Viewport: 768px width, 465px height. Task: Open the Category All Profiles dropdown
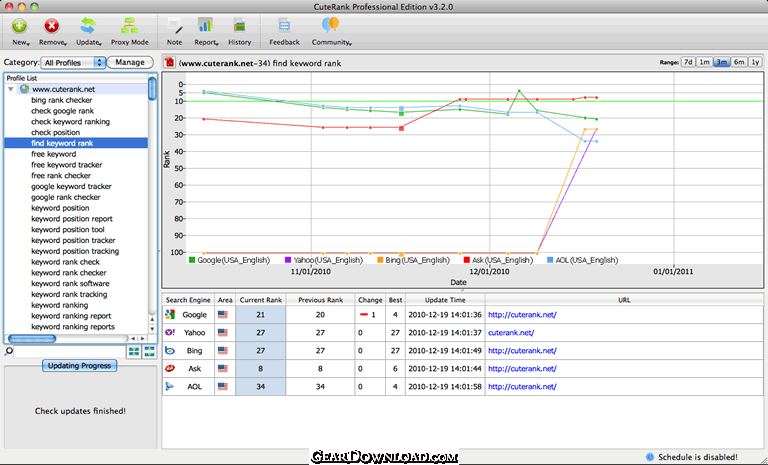tap(73, 63)
